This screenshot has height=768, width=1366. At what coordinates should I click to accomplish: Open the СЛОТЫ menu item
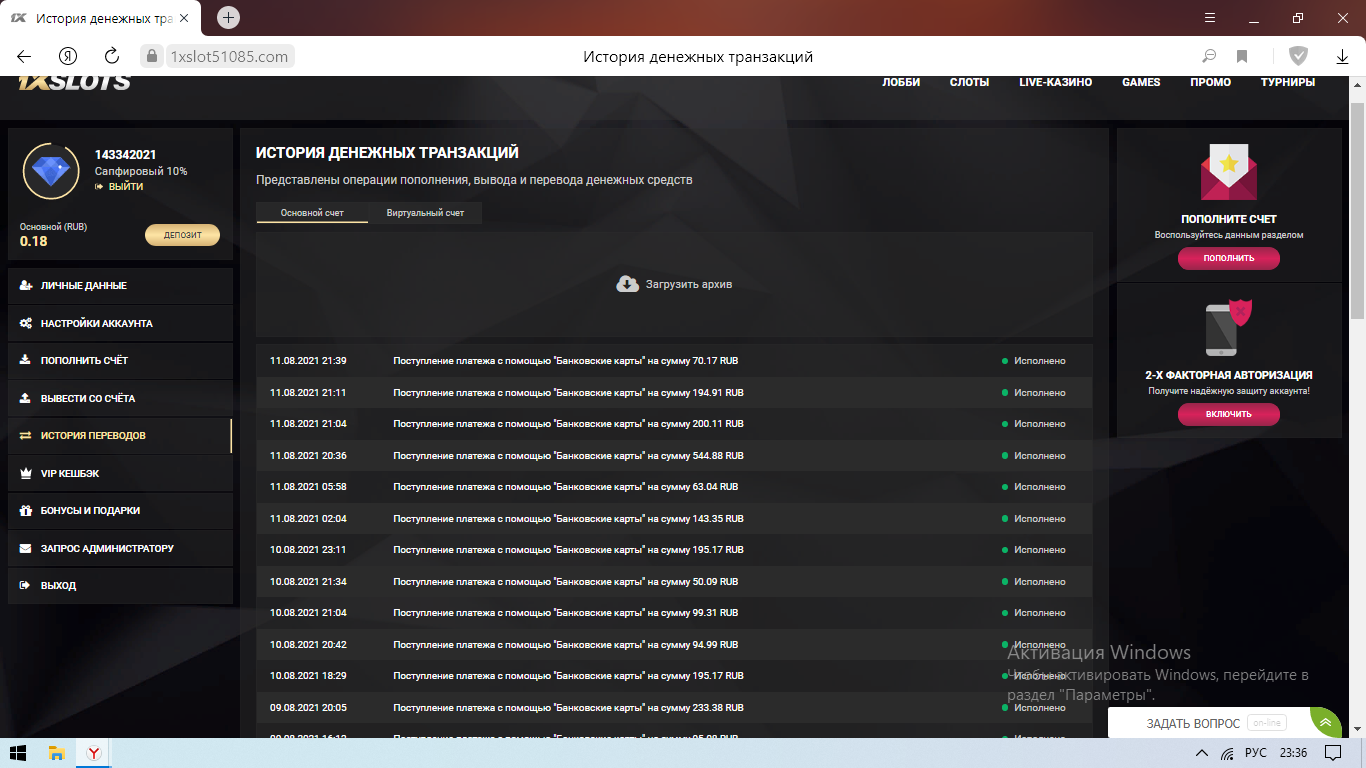[x=970, y=82]
